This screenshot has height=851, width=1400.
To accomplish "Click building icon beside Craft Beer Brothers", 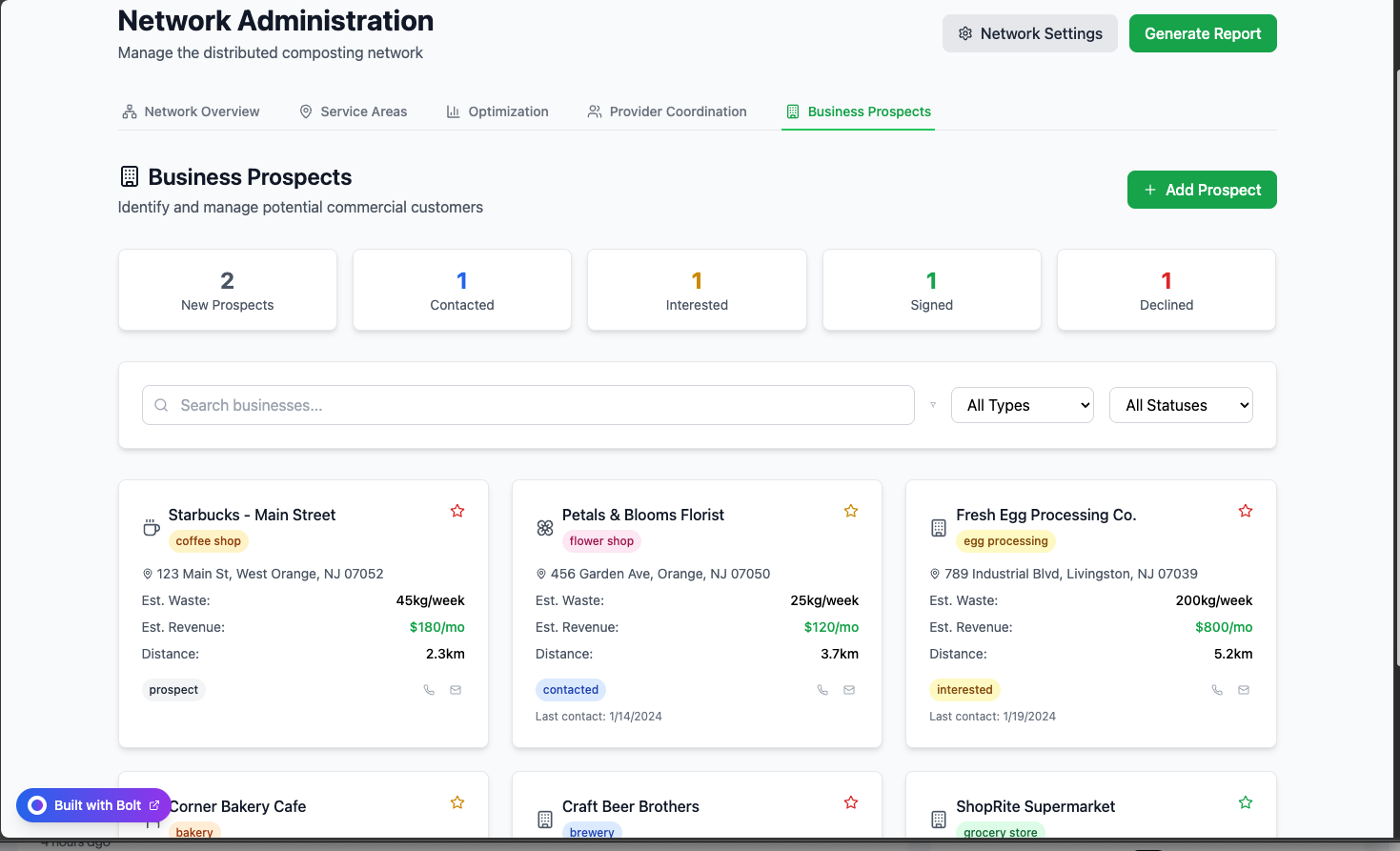I will [x=545, y=820].
